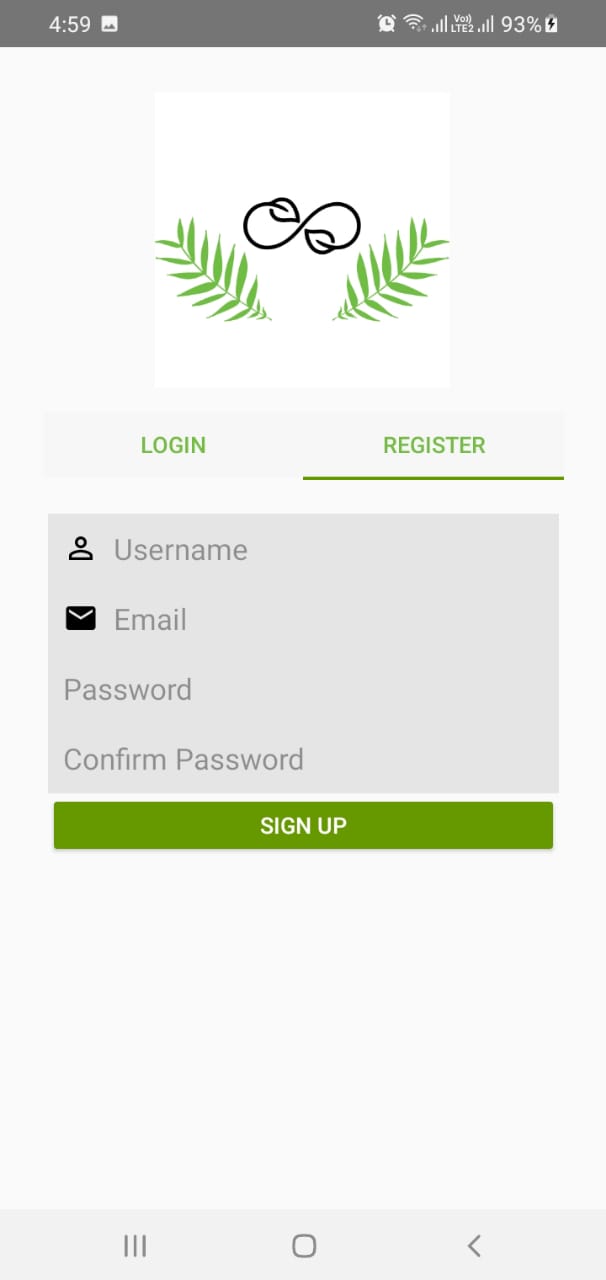This screenshot has height=1280, width=606.
Task: Open recent apps from navigation bar
Action: click(x=135, y=1245)
